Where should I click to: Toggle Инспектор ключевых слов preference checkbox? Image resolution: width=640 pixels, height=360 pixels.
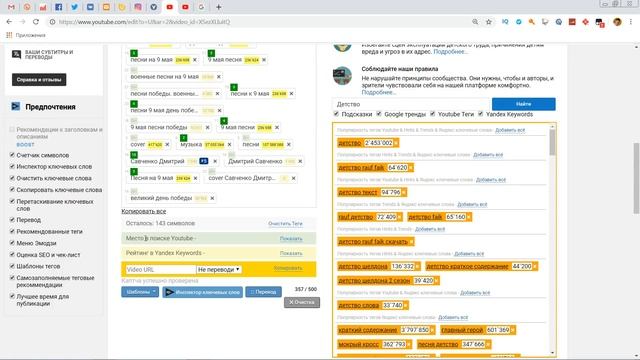12,167
